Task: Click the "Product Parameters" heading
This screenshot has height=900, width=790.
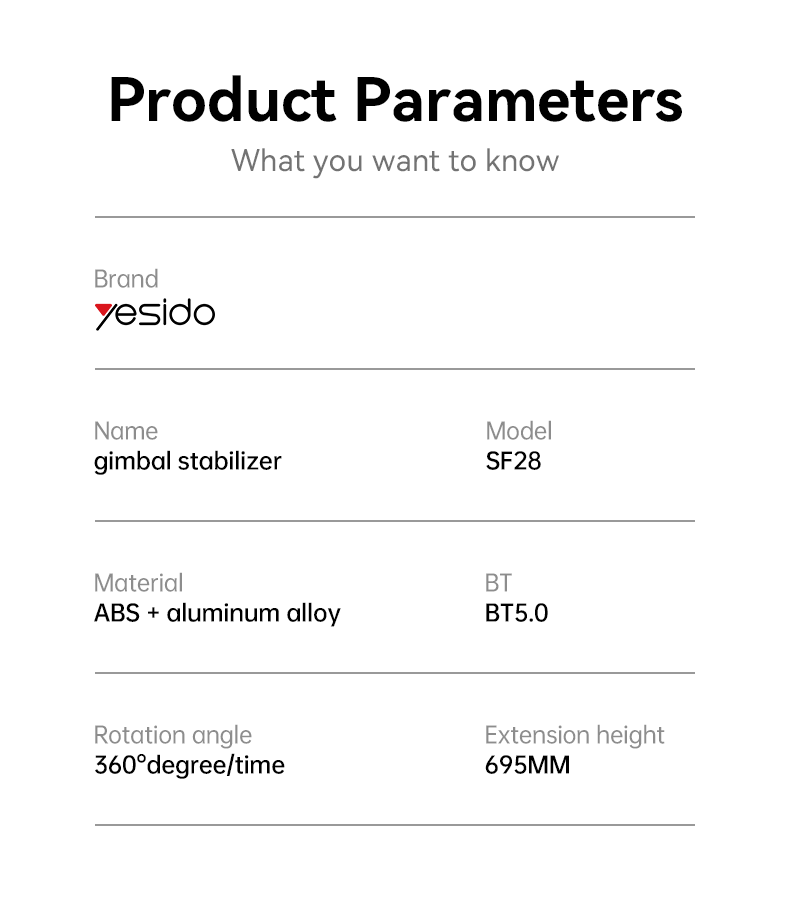Action: 395,100
